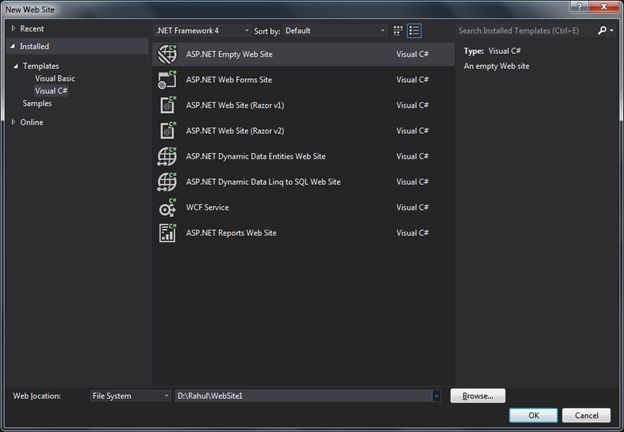
Task: Click the web location path field
Action: pyautogui.click(x=304, y=396)
